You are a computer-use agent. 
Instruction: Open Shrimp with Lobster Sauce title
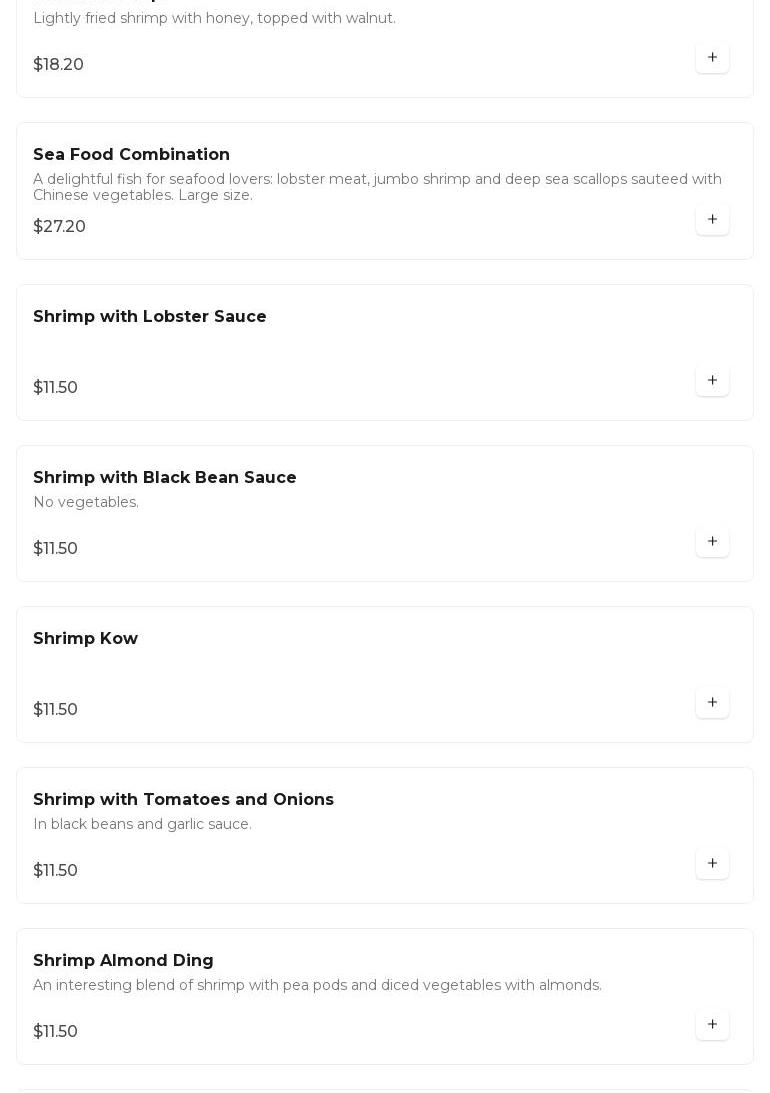pos(149,317)
